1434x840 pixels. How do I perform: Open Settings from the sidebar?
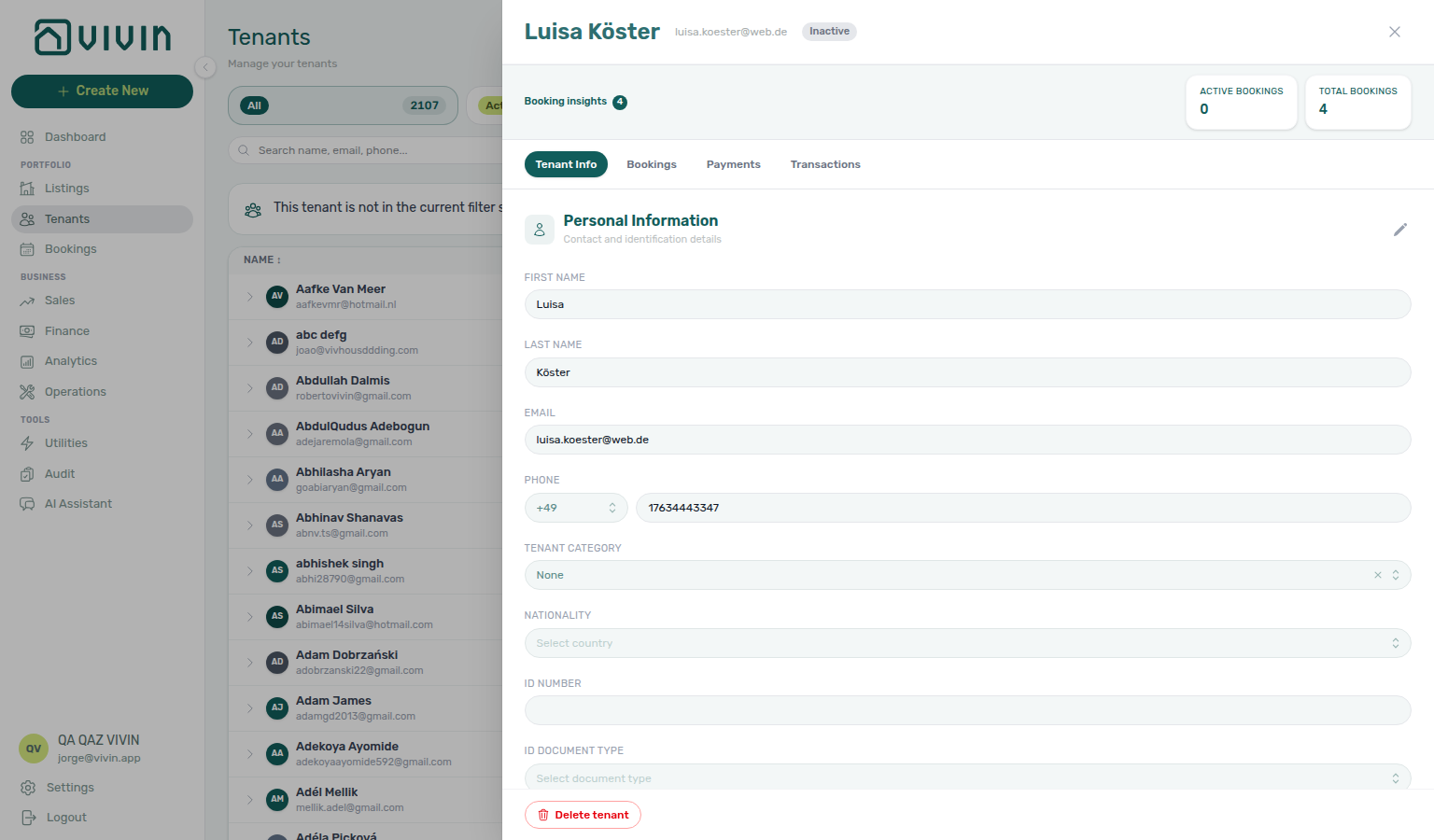click(102, 788)
